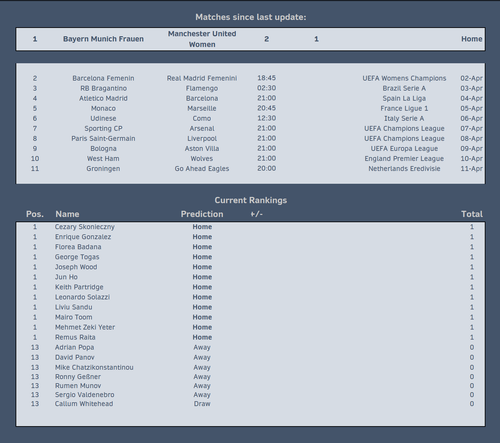Click 'Marseille' away team
500x443 pixels.
tap(202, 108)
